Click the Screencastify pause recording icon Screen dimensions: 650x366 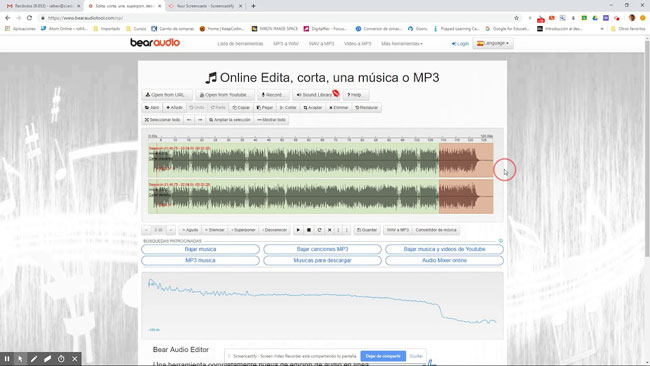7,359
